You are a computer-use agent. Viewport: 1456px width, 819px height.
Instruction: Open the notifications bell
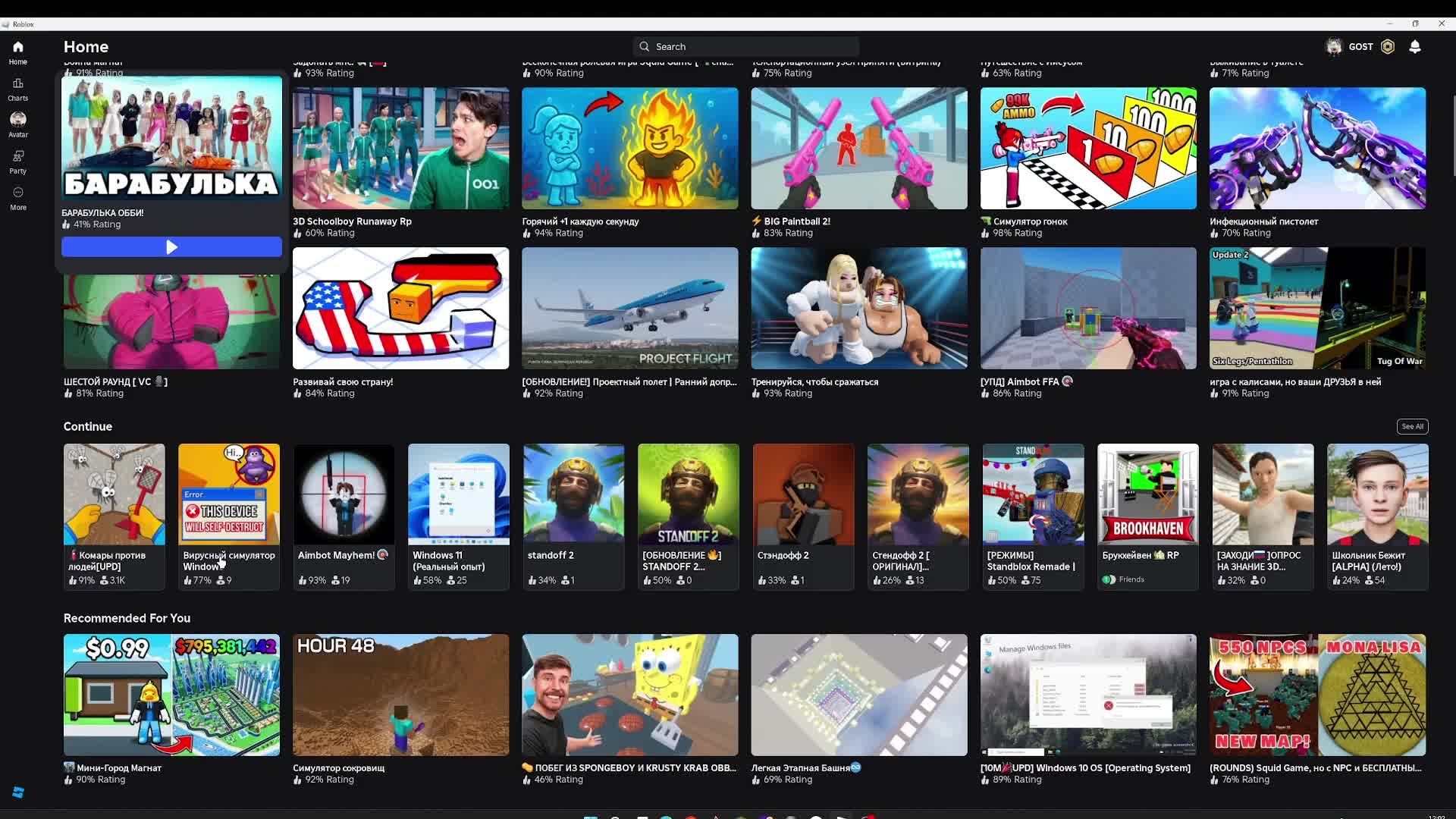tap(1415, 46)
